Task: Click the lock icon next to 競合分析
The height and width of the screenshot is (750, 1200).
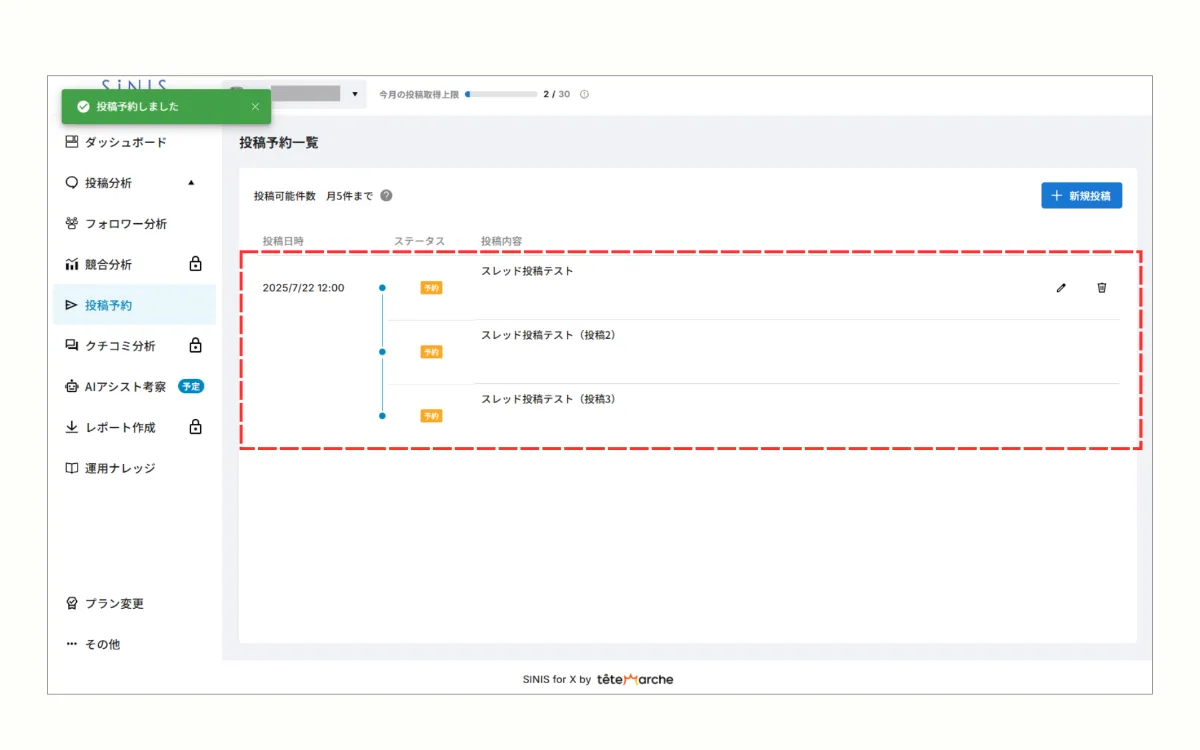Action: (x=195, y=263)
